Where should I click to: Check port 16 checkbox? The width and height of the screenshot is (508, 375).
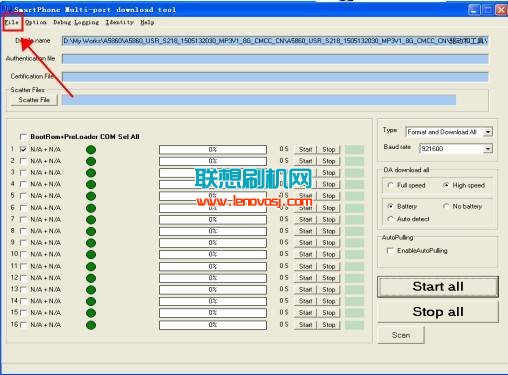click(x=23, y=325)
